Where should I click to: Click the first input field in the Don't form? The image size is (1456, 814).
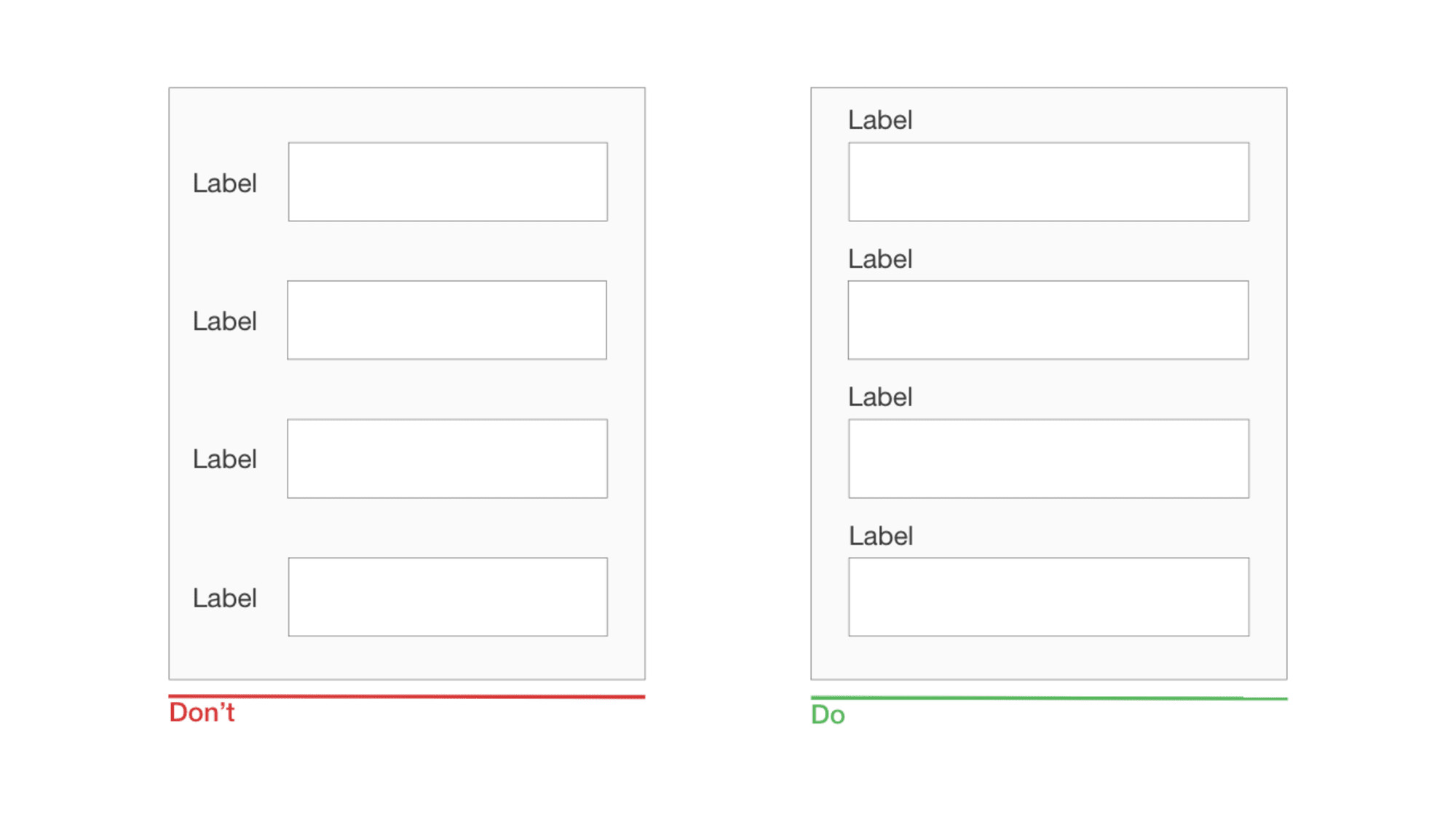[448, 182]
